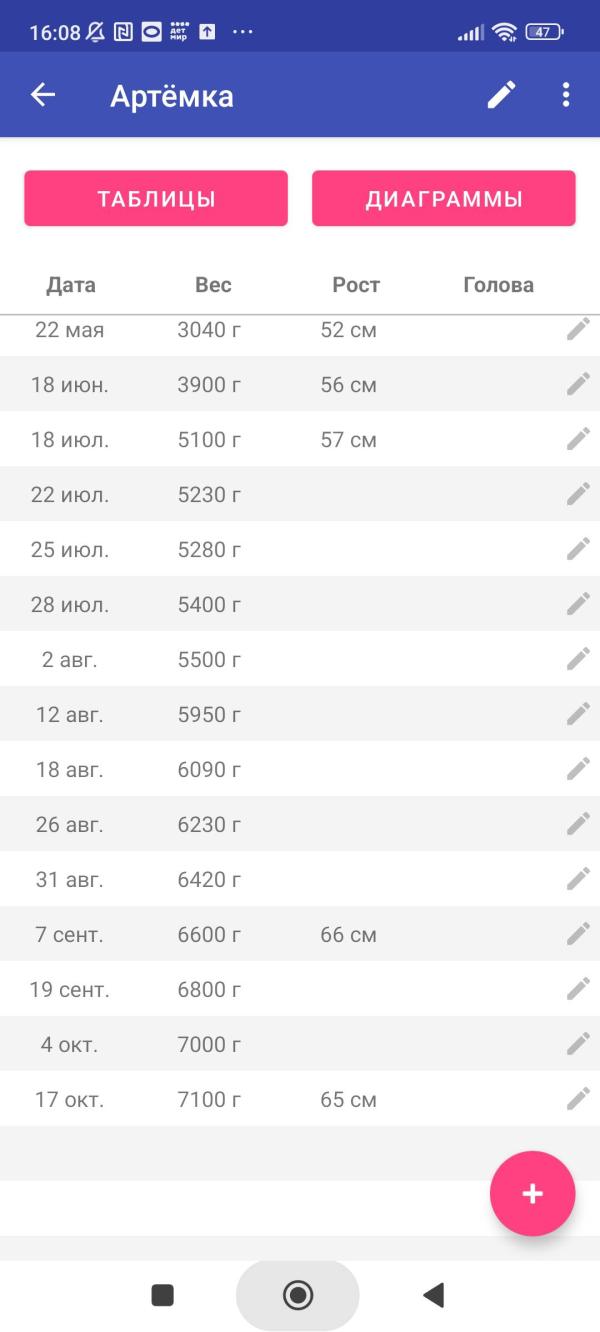Tap the back arrow next to Артёмка

tap(43, 95)
